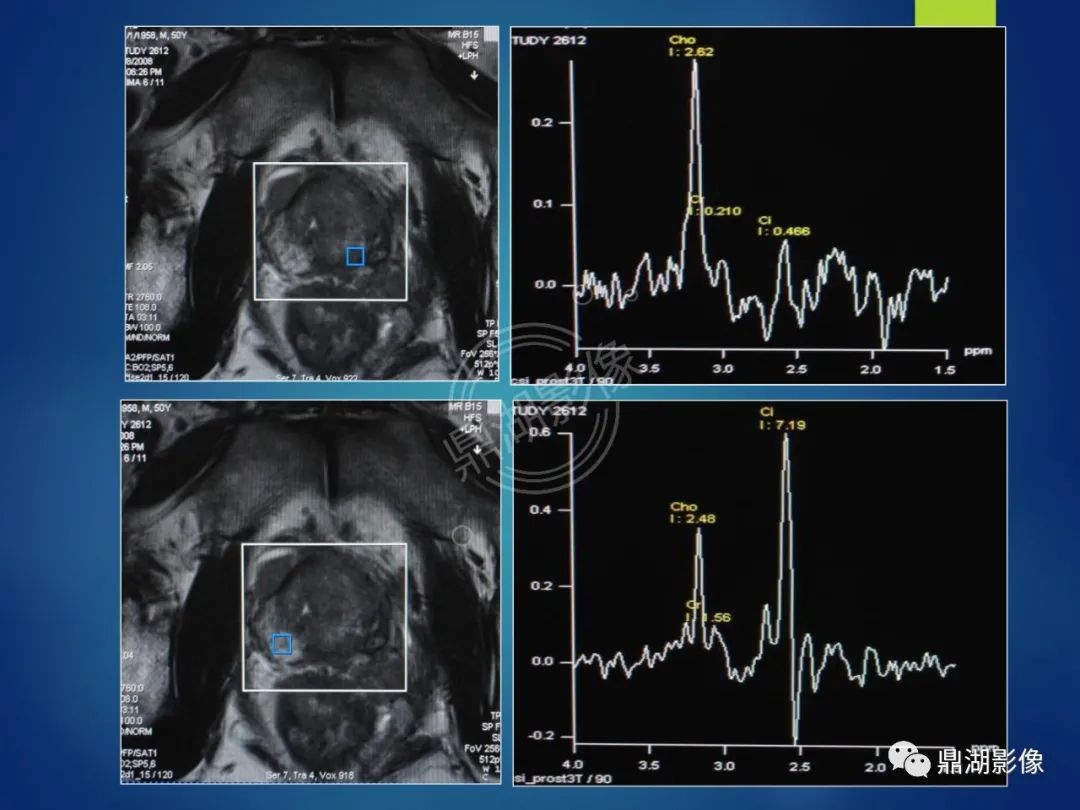
Task: Click the white ROI box on top MRI
Action: pyautogui.click(x=331, y=231)
